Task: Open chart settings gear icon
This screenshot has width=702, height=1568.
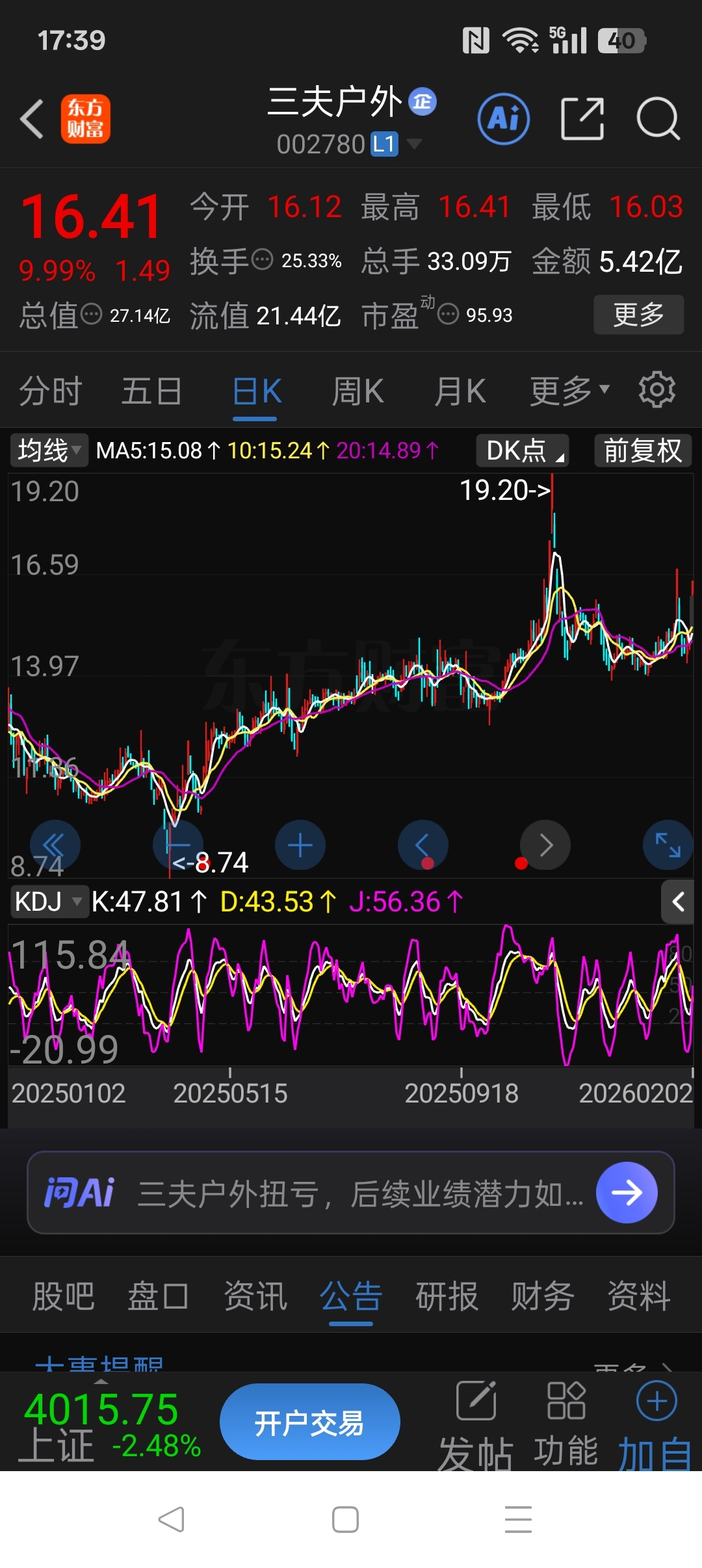Action: click(656, 390)
